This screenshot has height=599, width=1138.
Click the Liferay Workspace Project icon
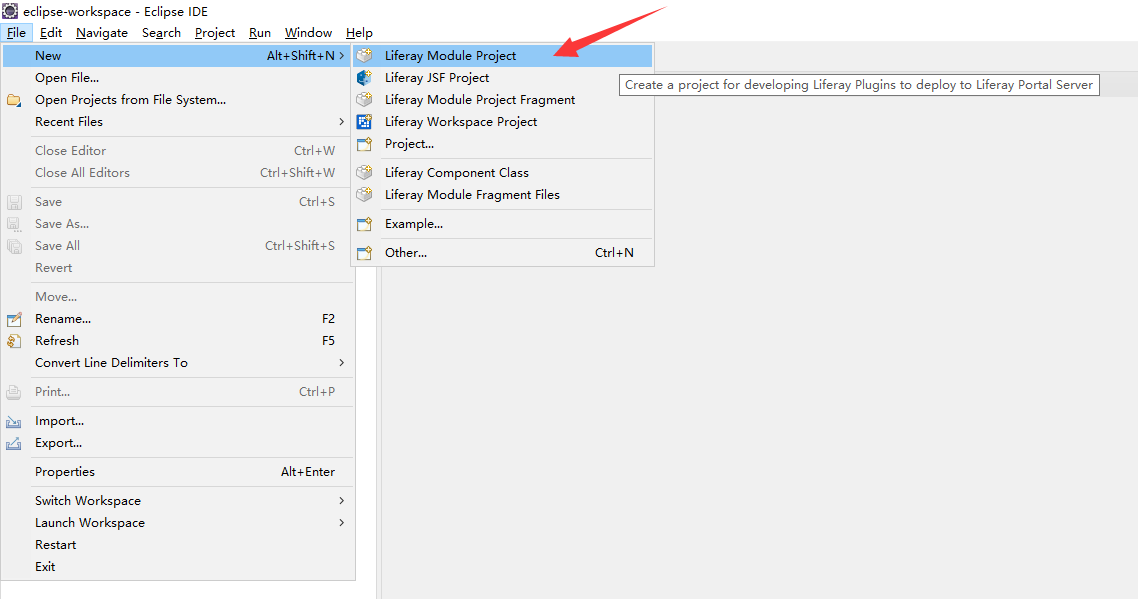(364, 121)
